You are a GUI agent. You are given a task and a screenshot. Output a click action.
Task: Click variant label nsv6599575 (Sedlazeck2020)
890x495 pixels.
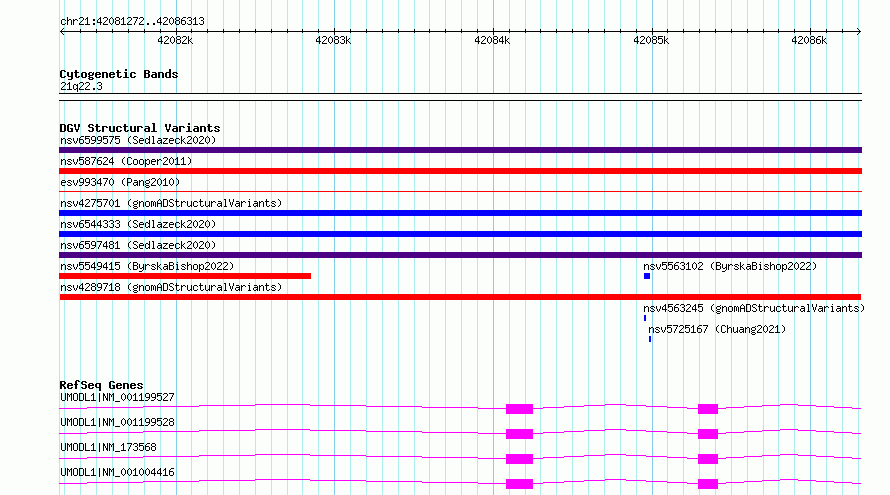point(138,140)
